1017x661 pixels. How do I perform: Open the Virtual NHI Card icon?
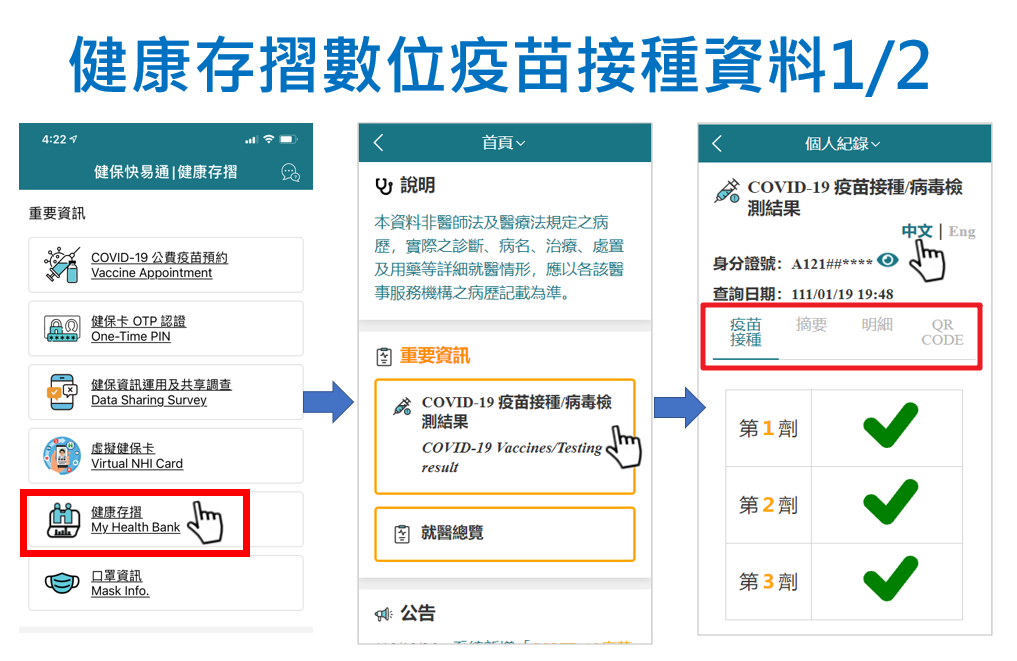coord(62,456)
